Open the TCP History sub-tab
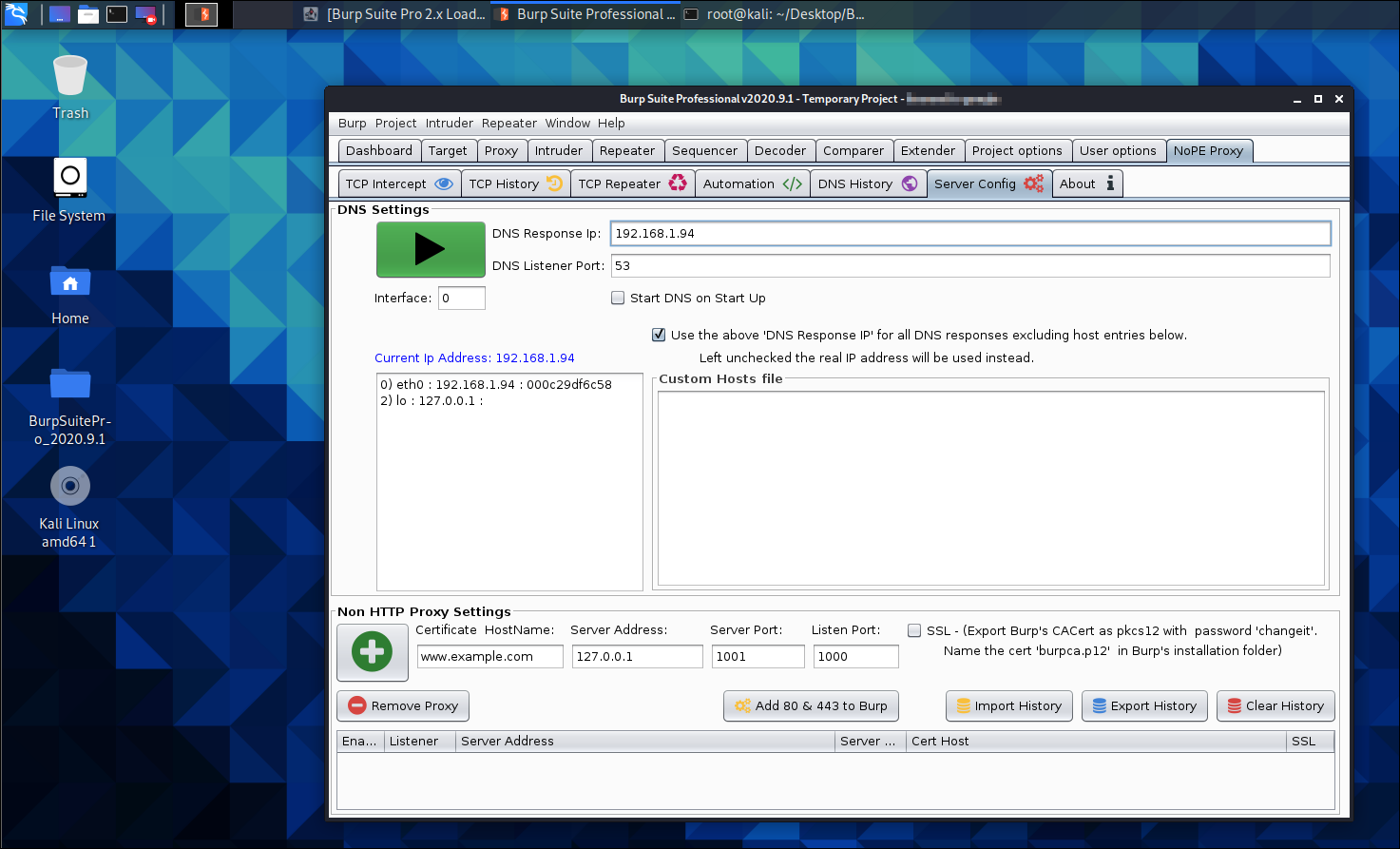1400x849 pixels. [x=516, y=183]
